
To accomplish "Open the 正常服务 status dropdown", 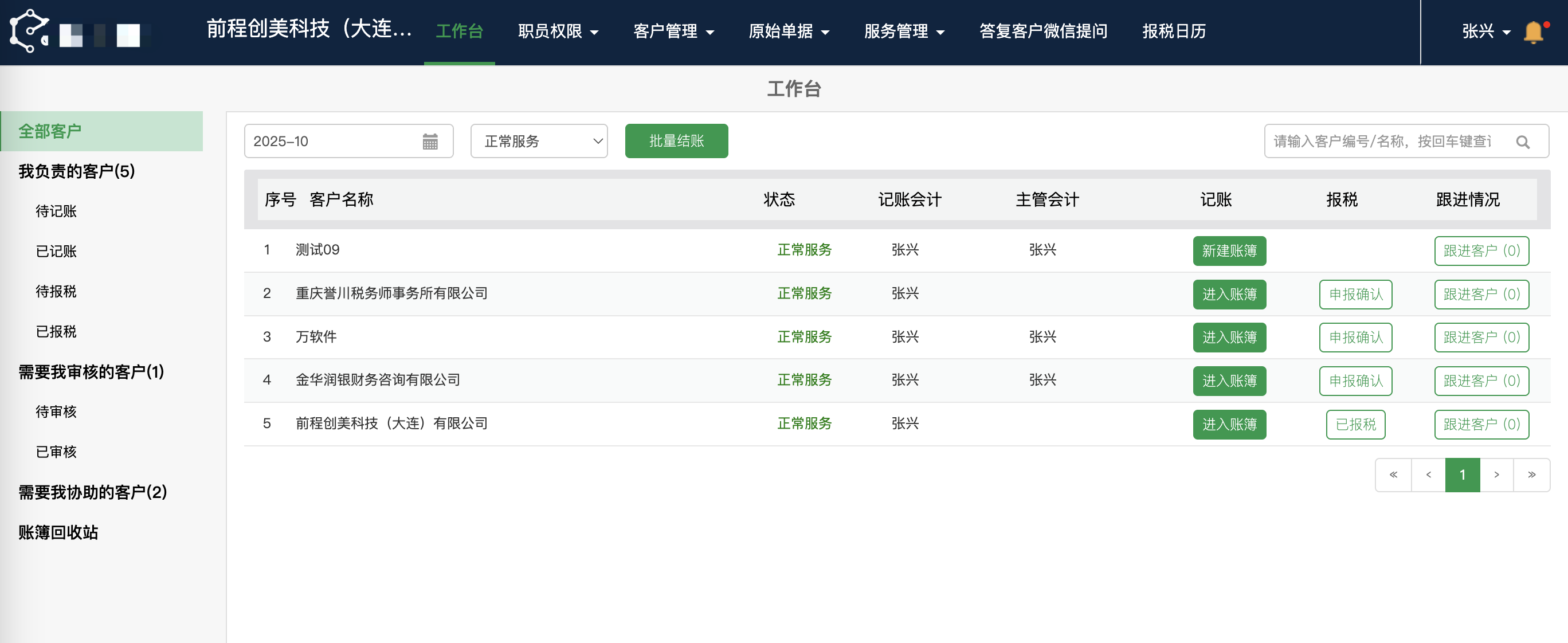I will pos(539,142).
